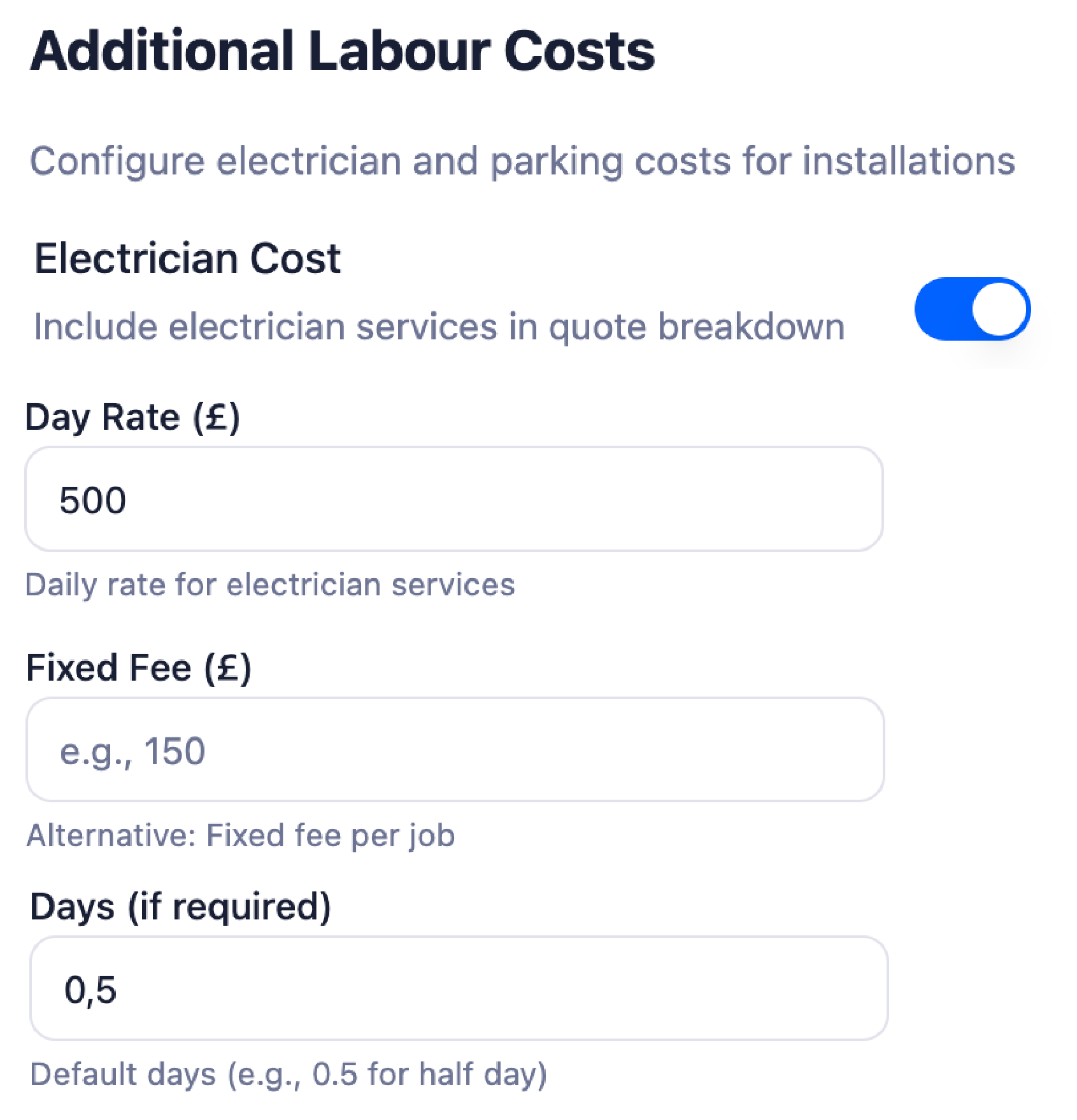Click 'Alternative: Fixed fee per job' hint
This screenshot has width=1077, height=1120.
241,835
